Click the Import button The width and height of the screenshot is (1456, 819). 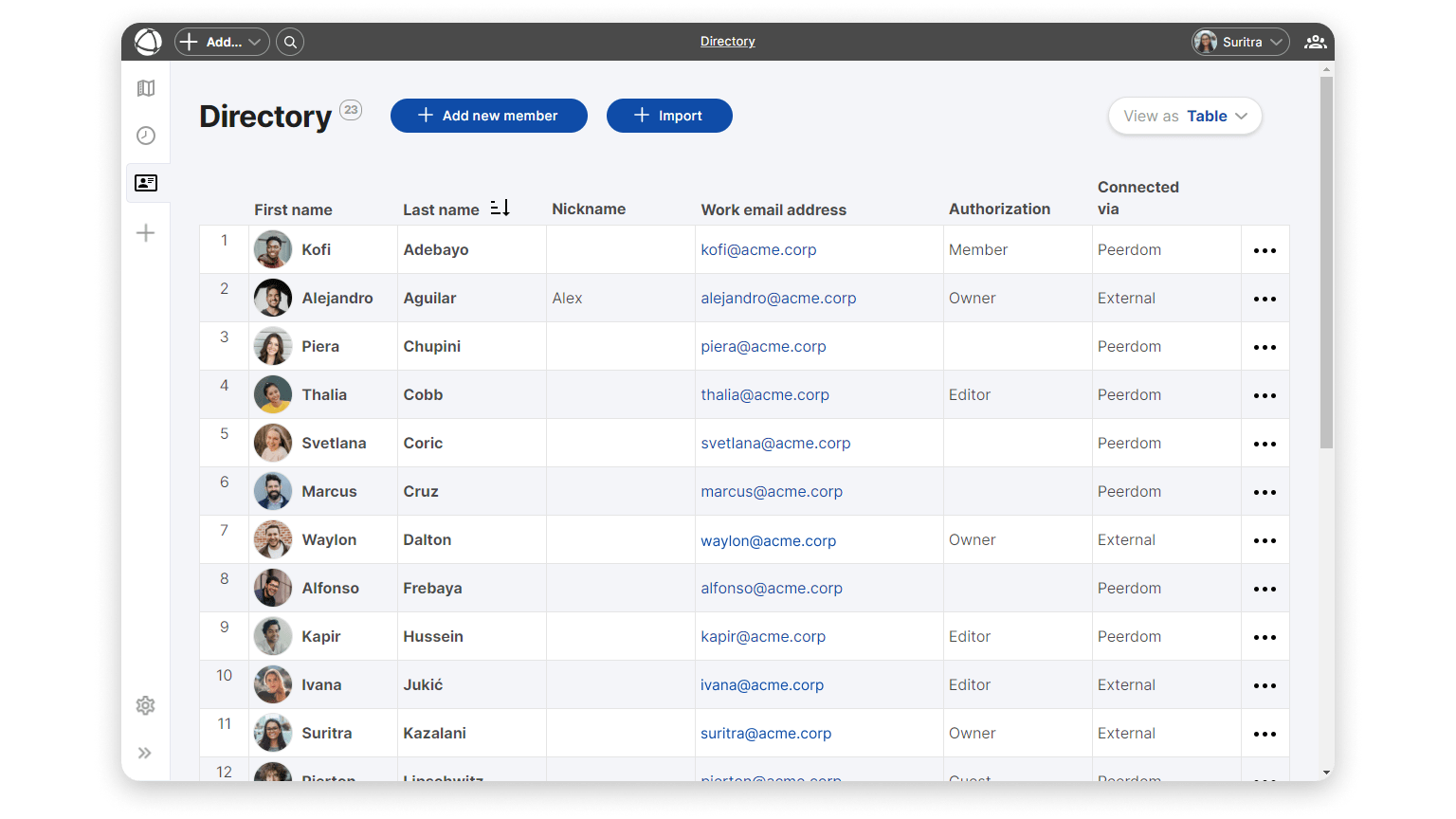(669, 116)
